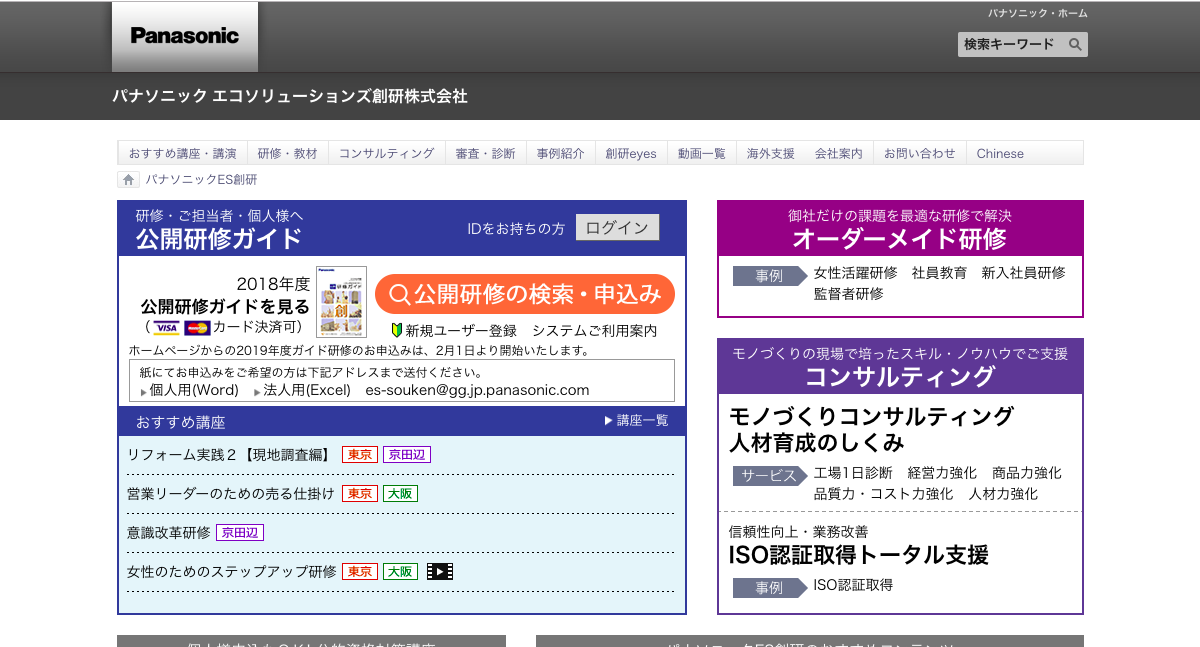Click the video film icon
This screenshot has width=1200, height=647.
pos(440,572)
